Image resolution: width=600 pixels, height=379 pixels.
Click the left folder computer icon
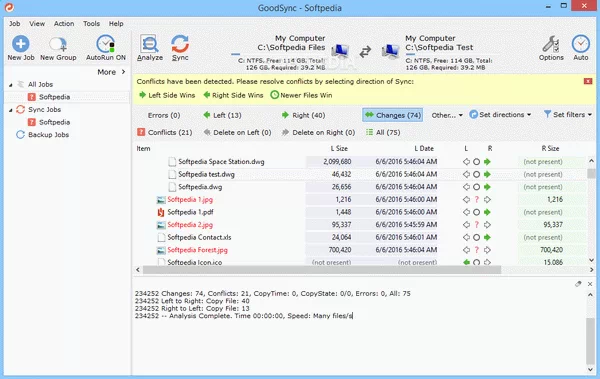pyautogui.click(x=340, y=52)
